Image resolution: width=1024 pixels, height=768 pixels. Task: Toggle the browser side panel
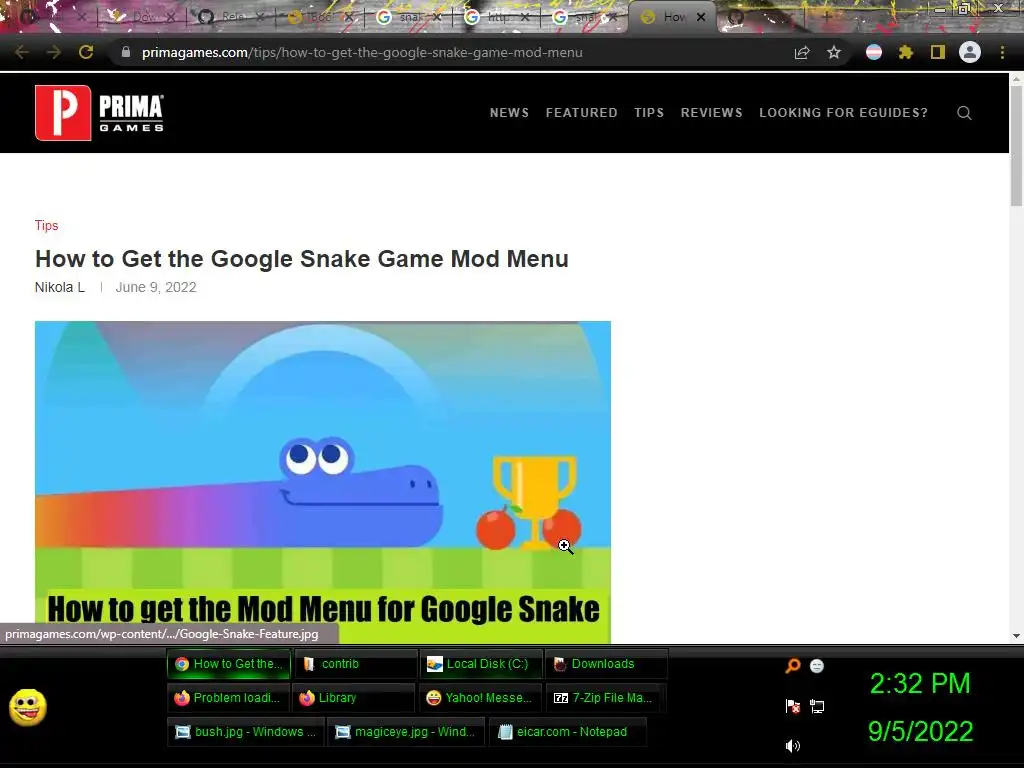938,52
